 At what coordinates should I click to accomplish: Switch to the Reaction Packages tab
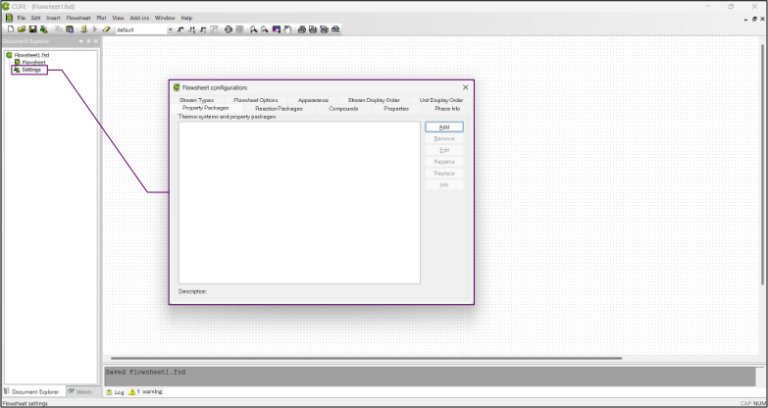tap(279, 109)
